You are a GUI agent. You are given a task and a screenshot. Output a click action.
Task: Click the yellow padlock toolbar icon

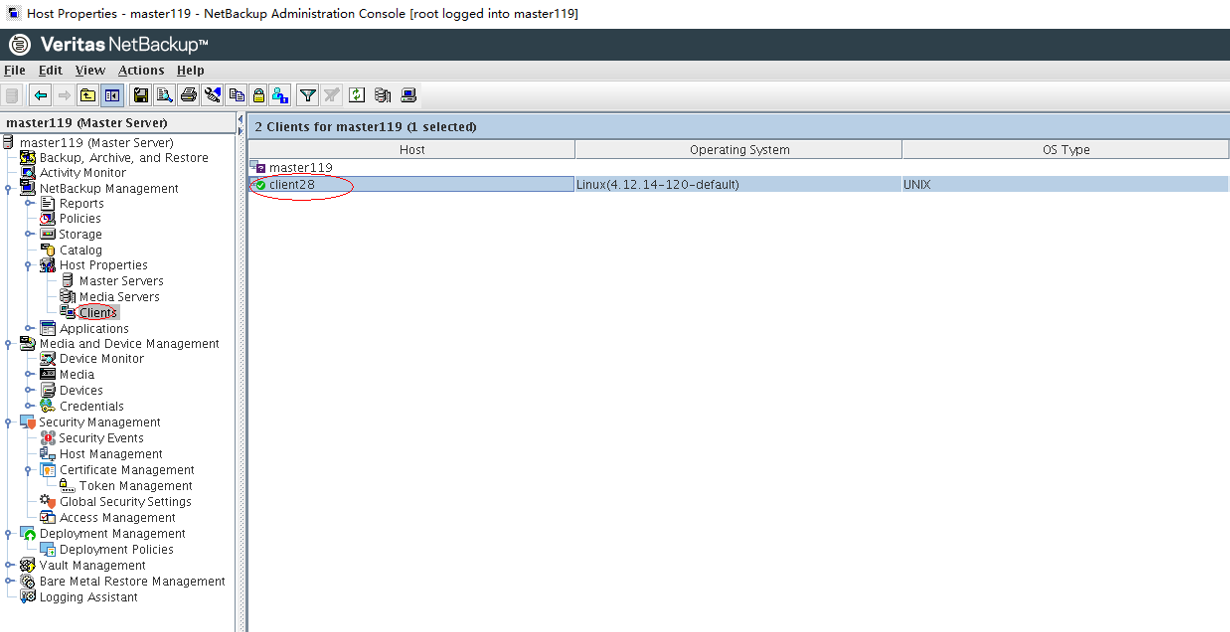point(258,96)
